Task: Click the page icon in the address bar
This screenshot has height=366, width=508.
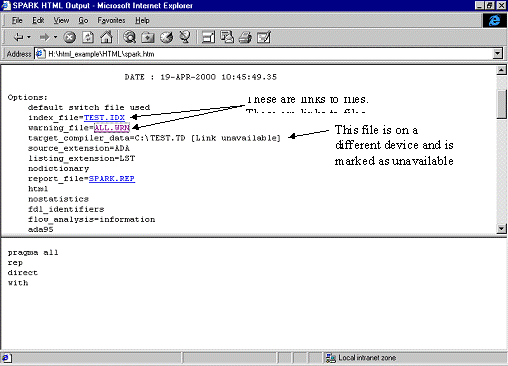Action: 40,54
